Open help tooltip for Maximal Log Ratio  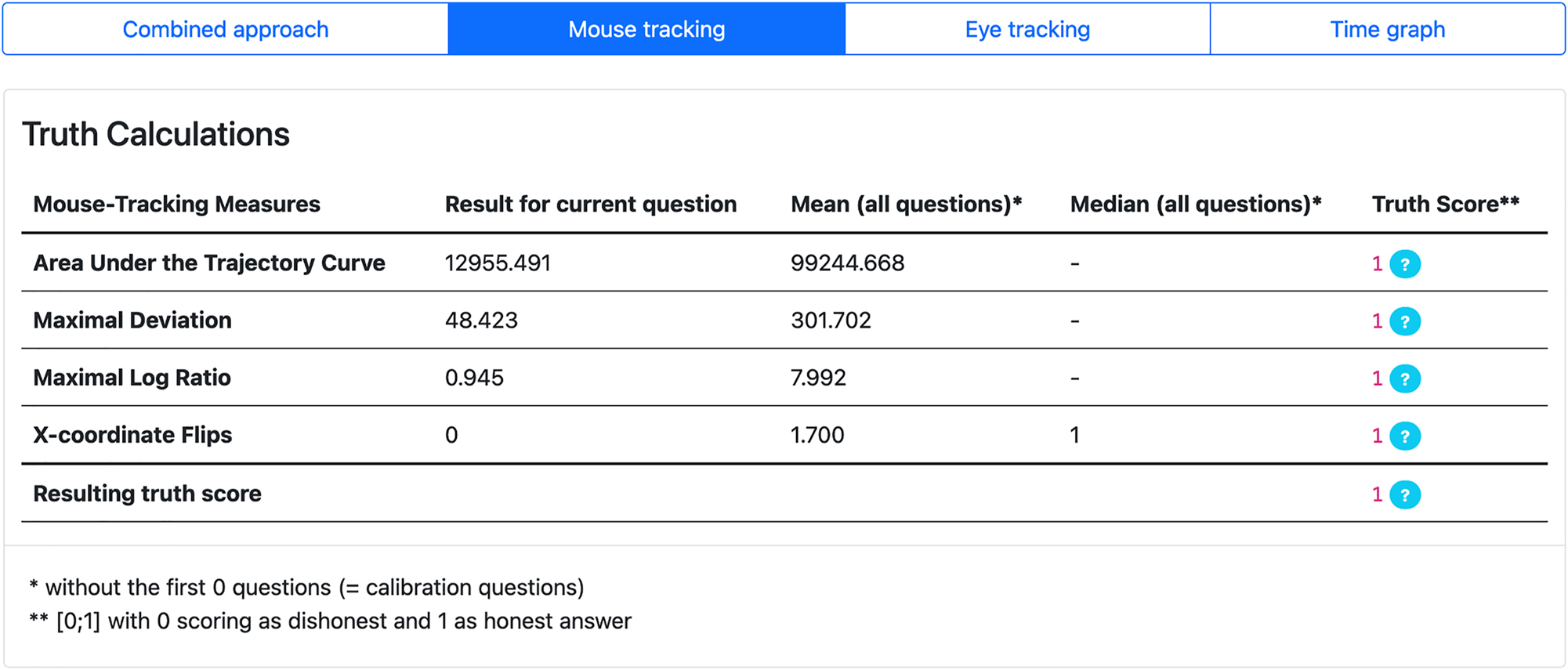1404,378
